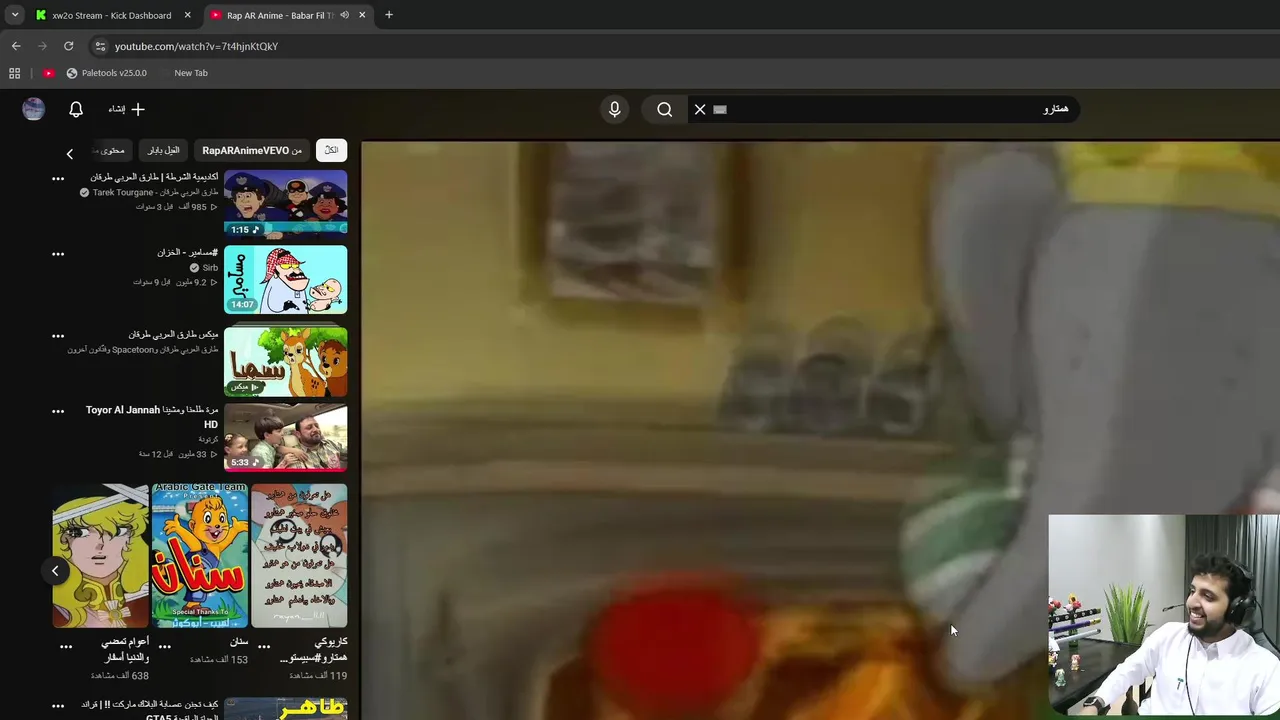
Task: Close the xw2o Stream Kick Dashboard tab
Action: [x=187, y=15]
